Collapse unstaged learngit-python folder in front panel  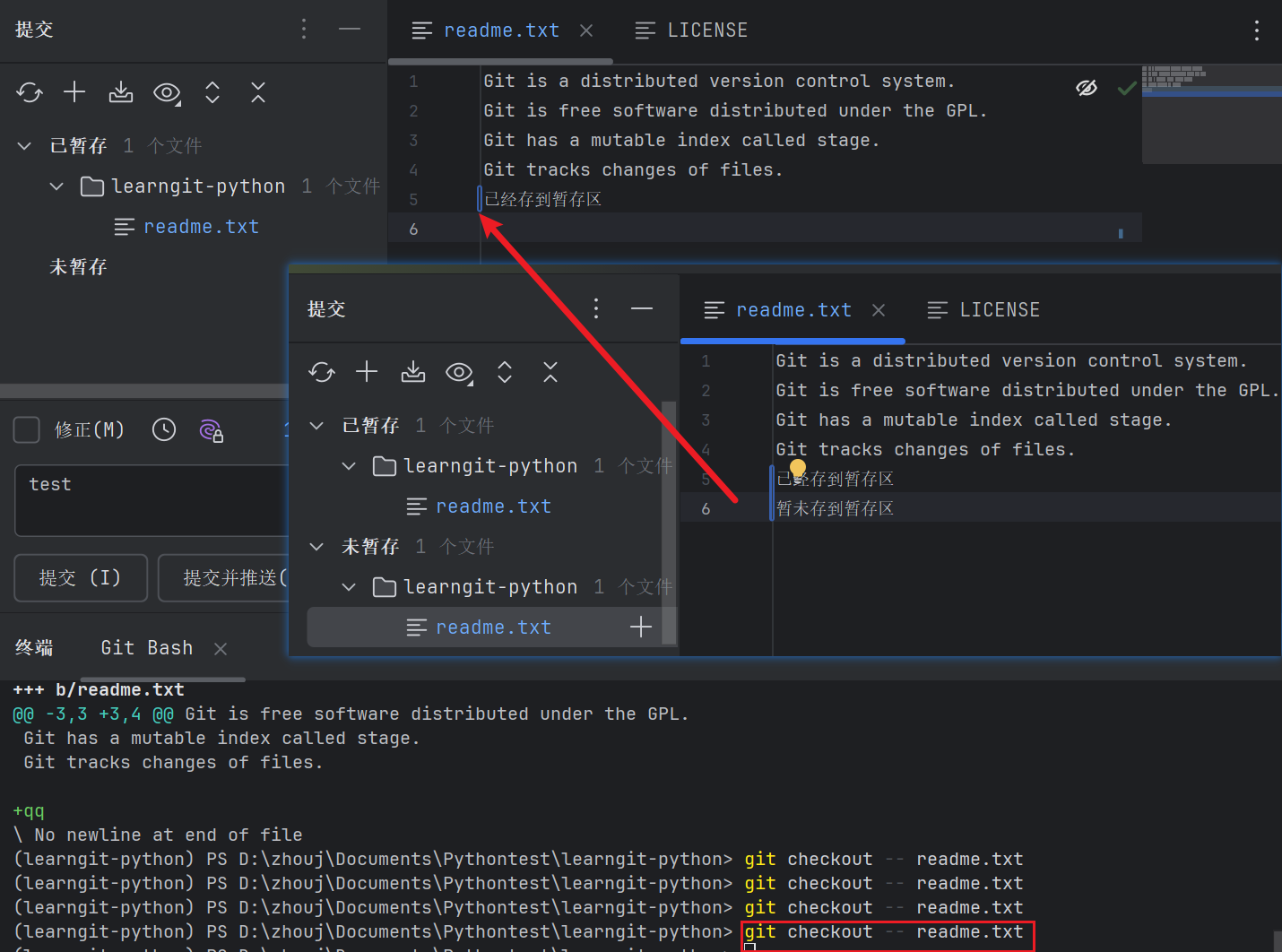coord(349,587)
